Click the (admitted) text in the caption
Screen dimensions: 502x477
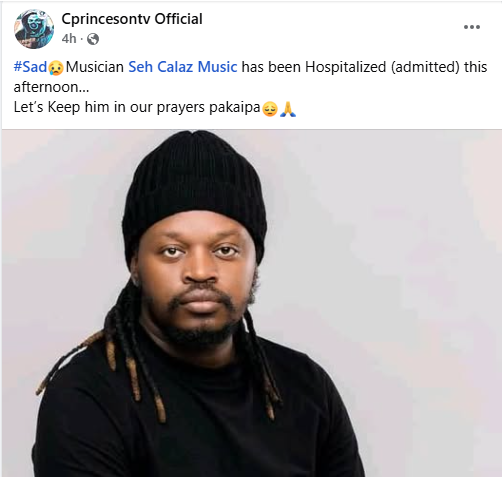(425, 67)
